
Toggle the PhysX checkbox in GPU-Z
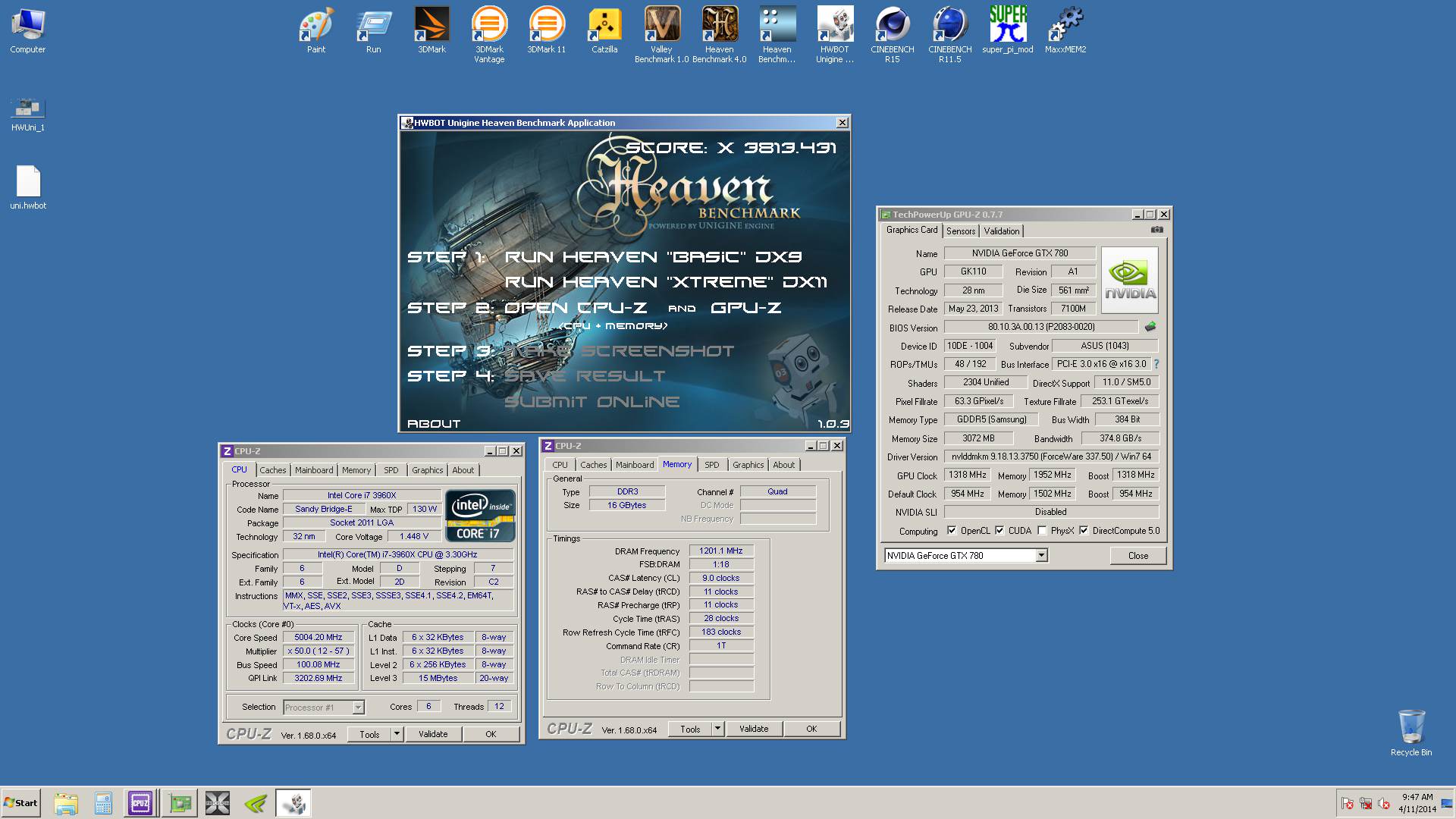coord(1042,531)
